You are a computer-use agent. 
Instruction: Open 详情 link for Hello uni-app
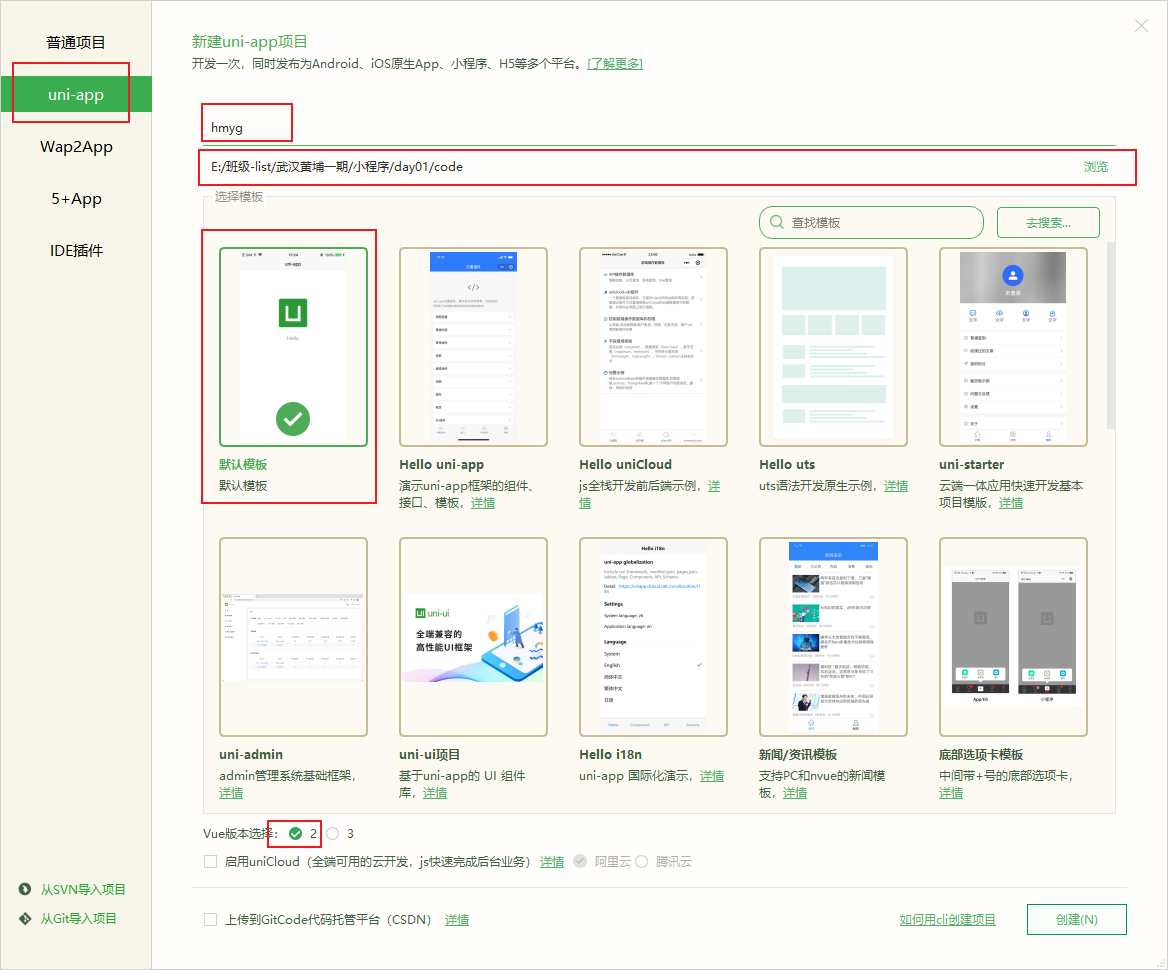(x=483, y=503)
